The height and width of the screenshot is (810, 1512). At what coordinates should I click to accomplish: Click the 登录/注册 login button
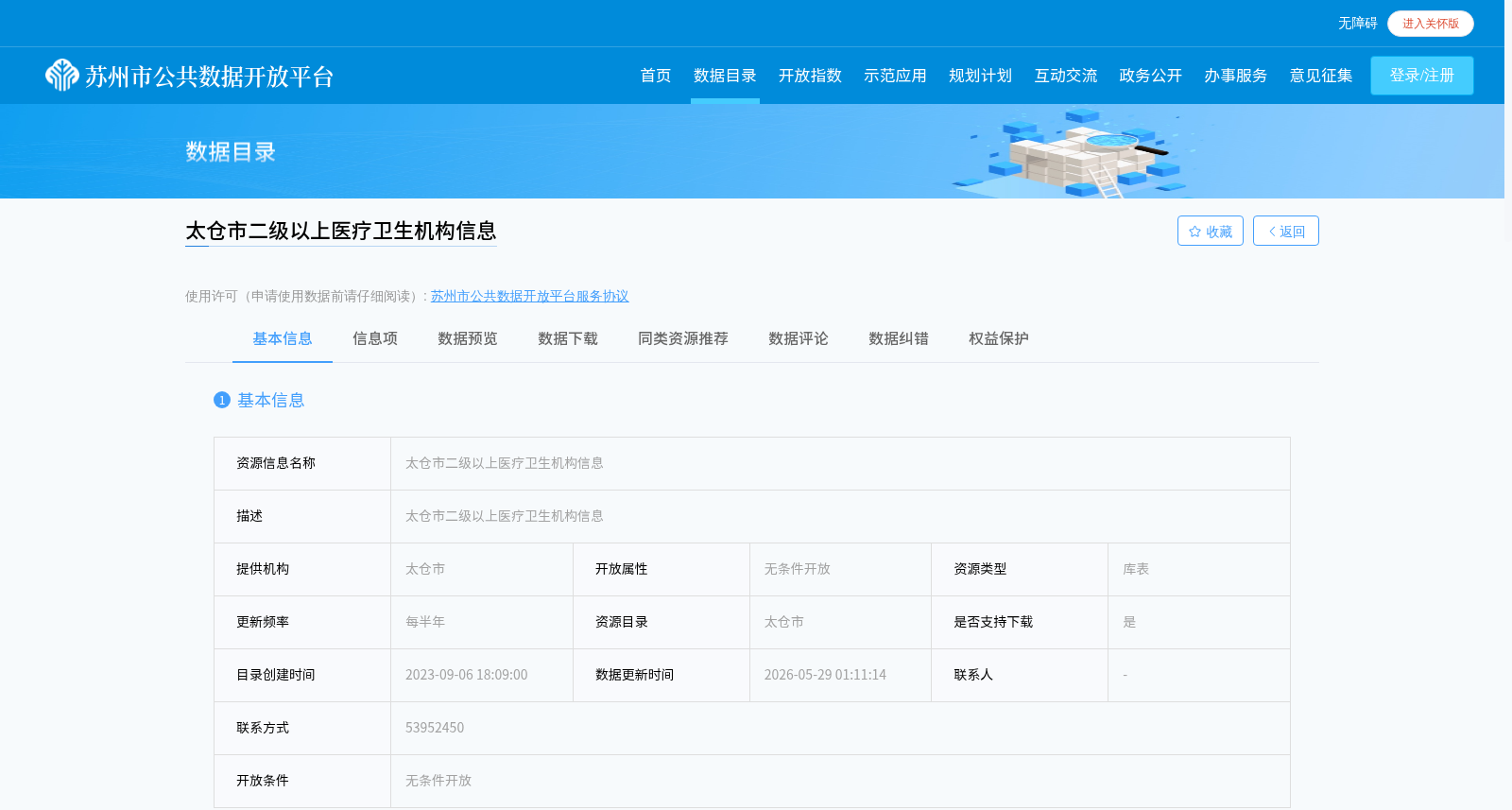tap(1421, 76)
